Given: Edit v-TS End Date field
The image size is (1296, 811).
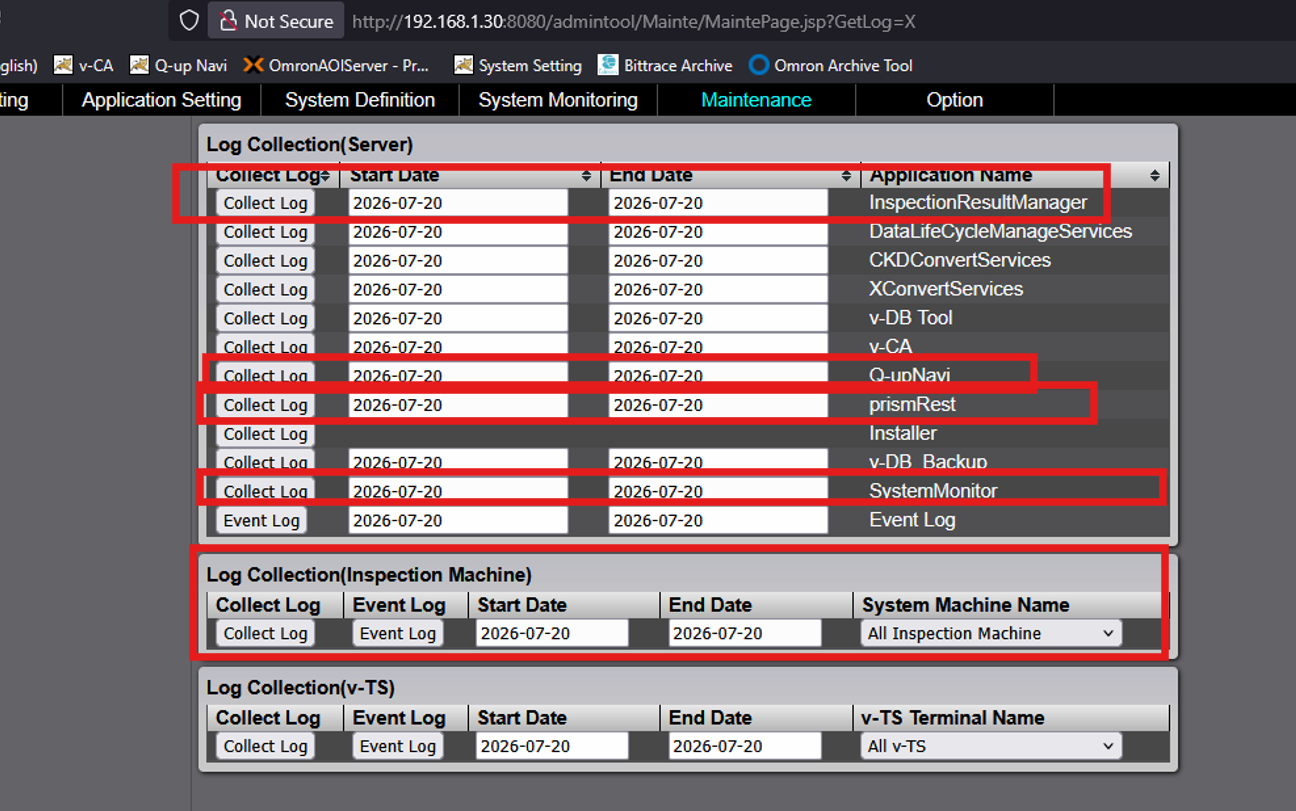Looking at the screenshot, I should pyautogui.click(x=745, y=747).
